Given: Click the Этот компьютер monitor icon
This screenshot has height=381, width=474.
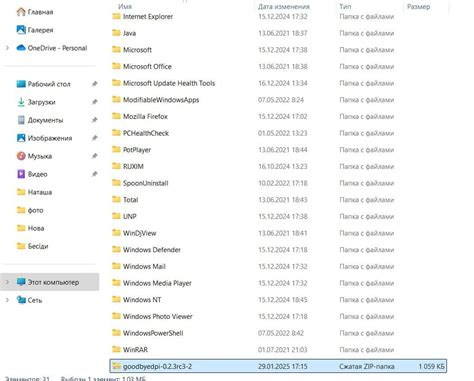Looking at the screenshot, I should pyautogui.click(x=21, y=282).
